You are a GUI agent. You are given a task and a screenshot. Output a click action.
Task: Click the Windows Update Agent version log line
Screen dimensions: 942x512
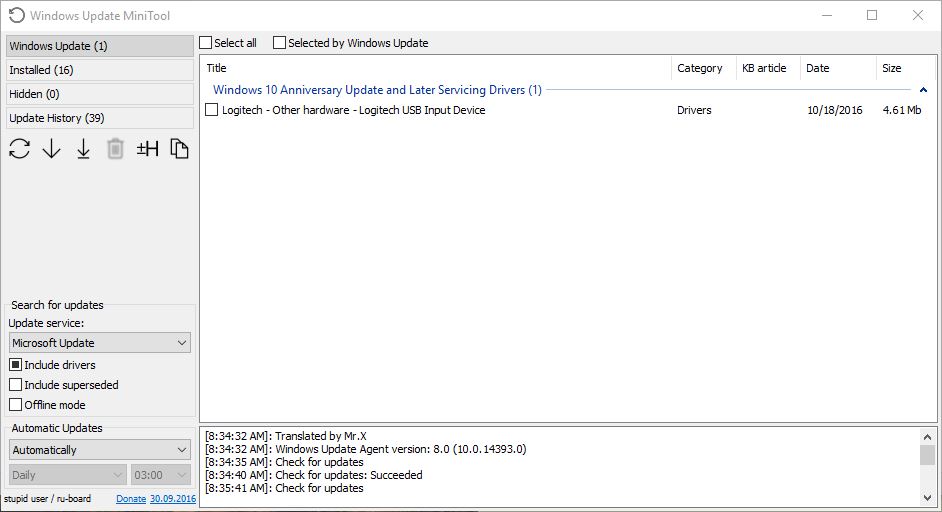[x=365, y=449]
